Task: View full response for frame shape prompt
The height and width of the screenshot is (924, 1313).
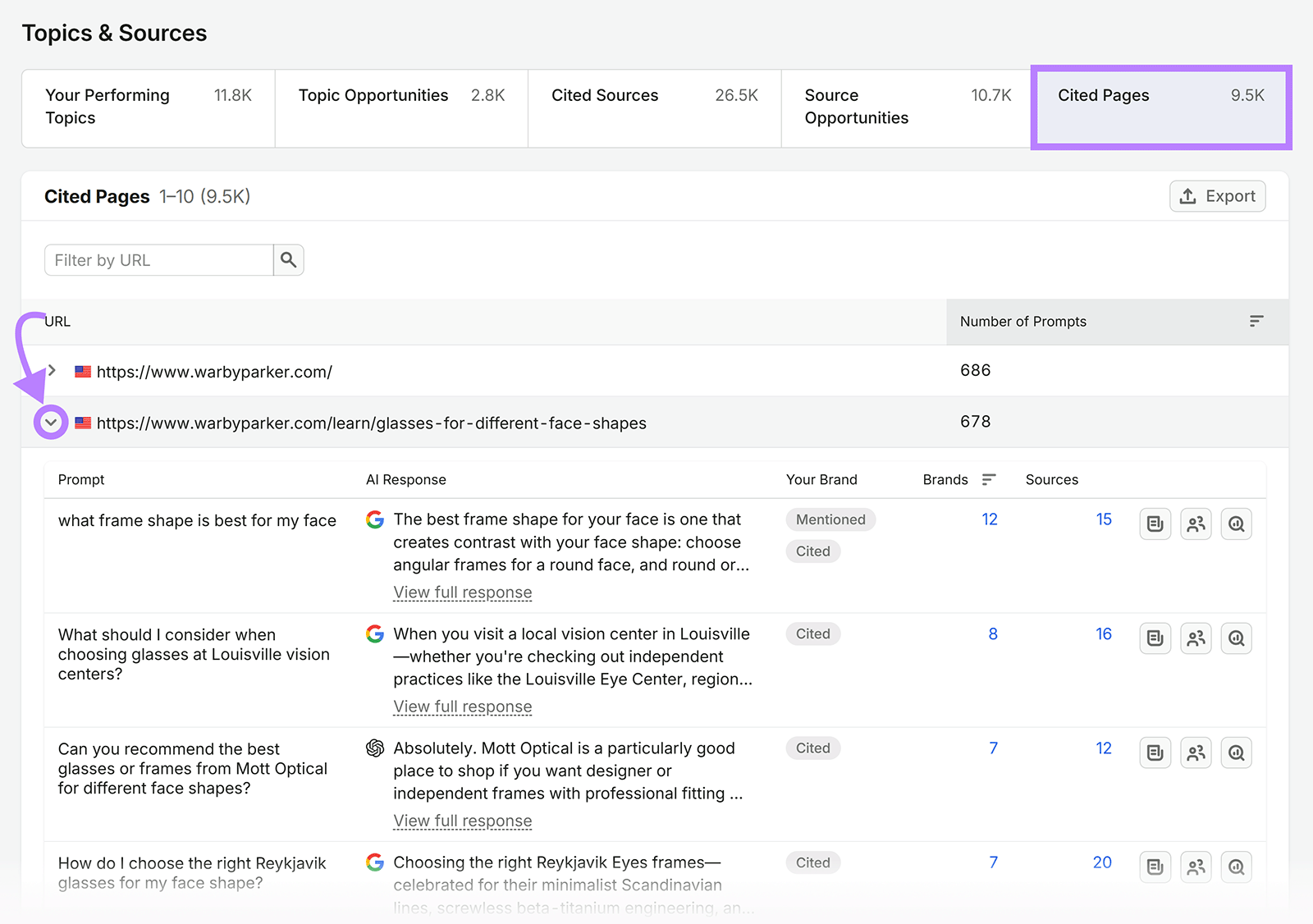Action: click(x=462, y=592)
